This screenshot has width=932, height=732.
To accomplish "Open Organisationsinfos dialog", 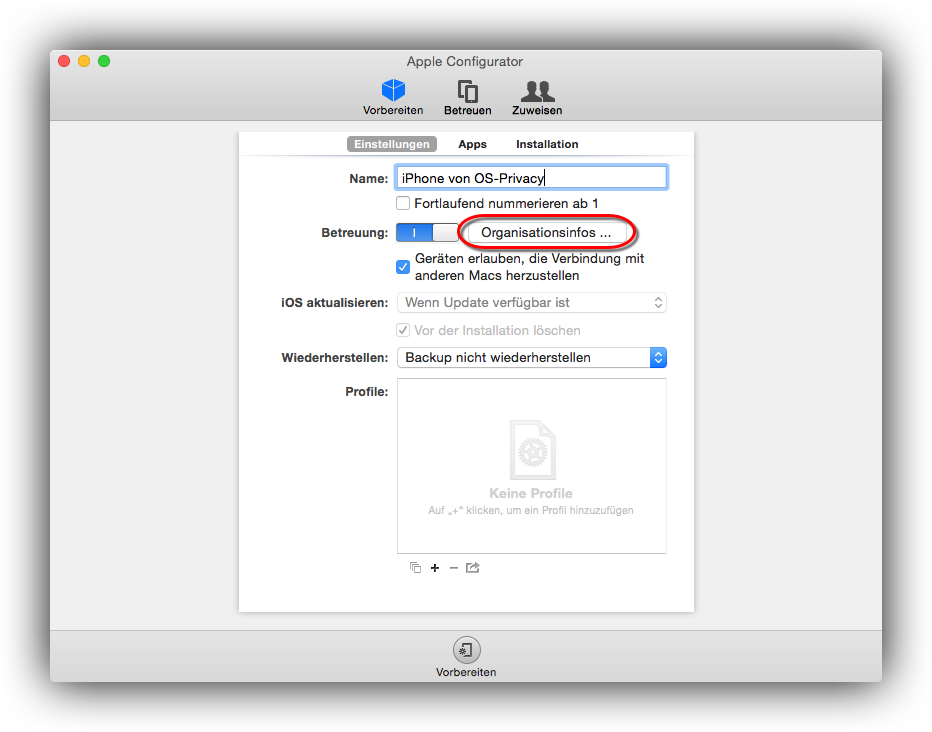I will pos(546,232).
